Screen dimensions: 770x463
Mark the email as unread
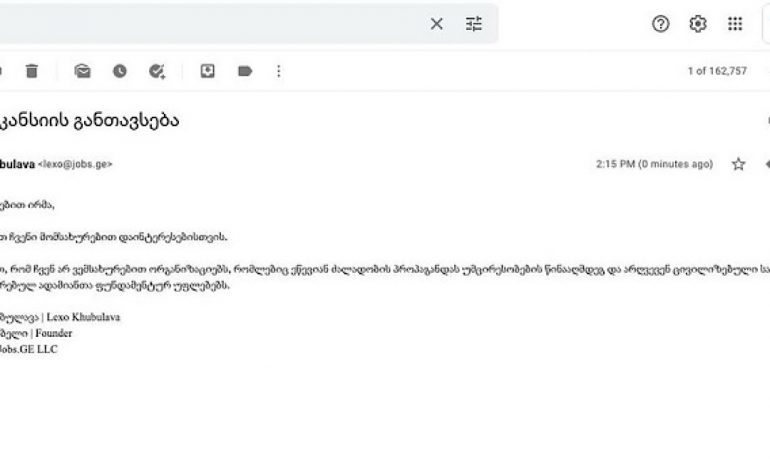(x=82, y=71)
